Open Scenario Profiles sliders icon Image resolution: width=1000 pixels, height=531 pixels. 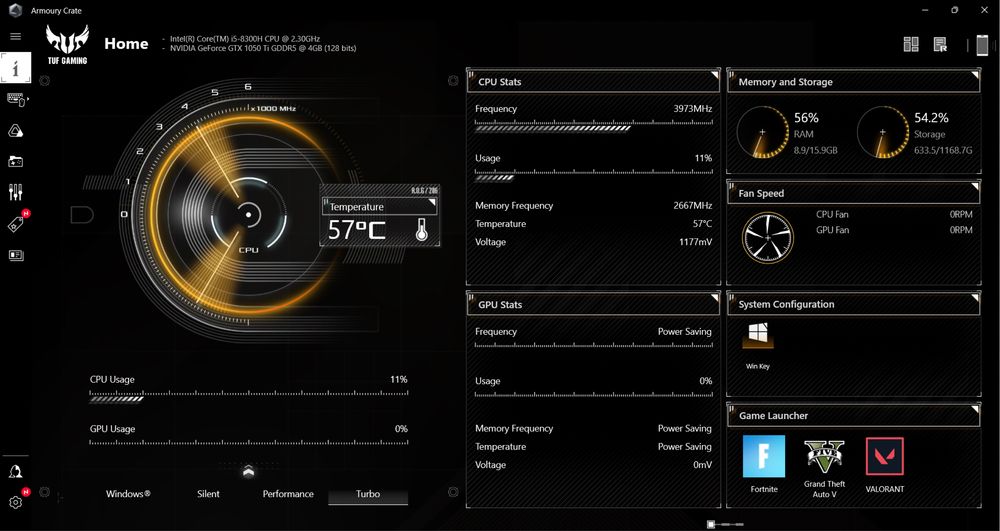(x=15, y=192)
